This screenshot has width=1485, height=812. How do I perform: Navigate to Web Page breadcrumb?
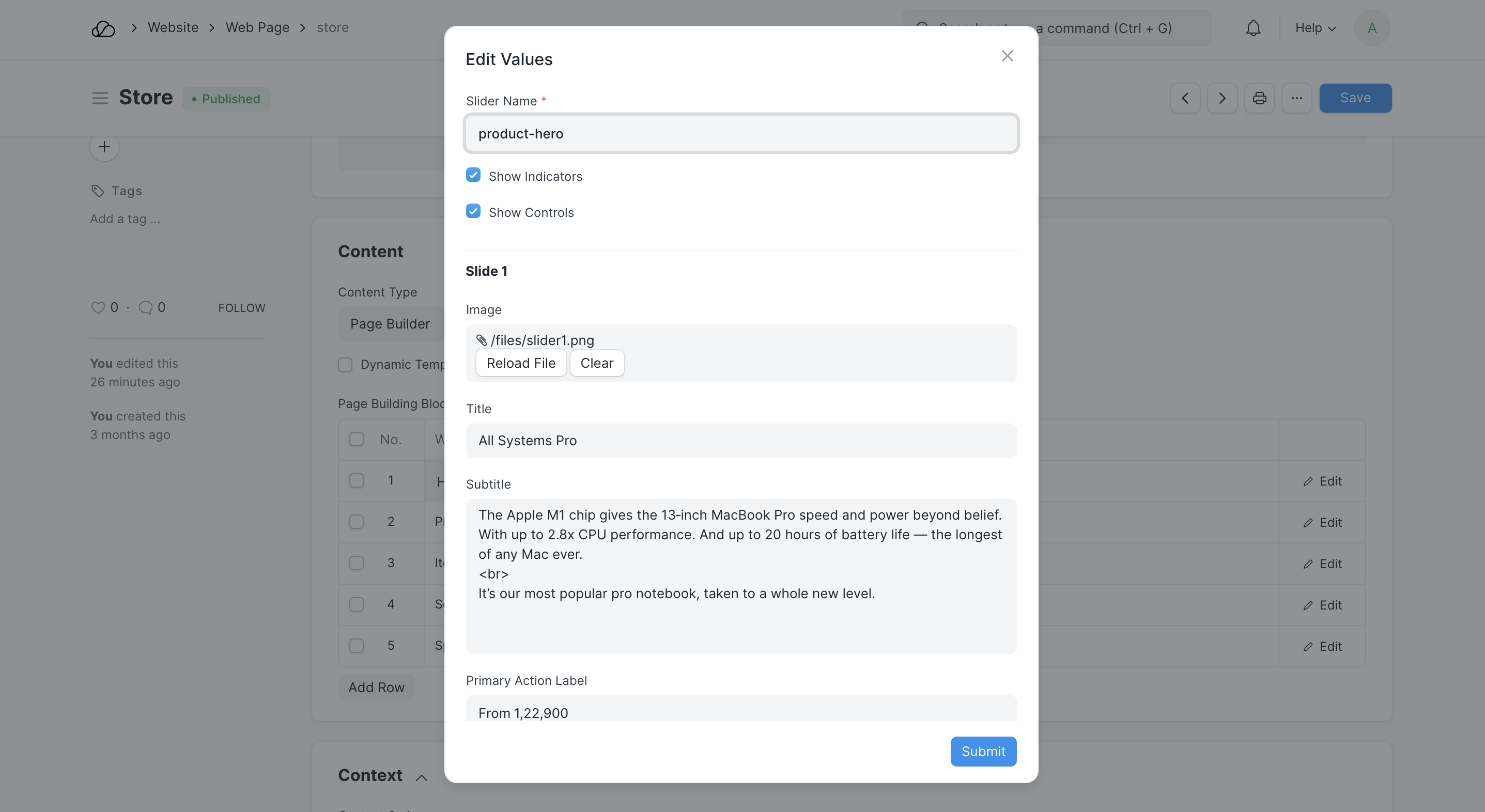coord(257,28)
